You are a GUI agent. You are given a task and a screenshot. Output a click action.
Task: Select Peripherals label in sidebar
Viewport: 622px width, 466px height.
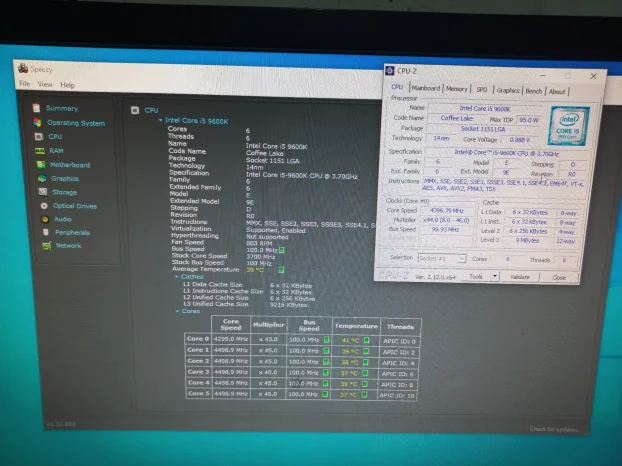pyautogui.click(x=72, y=232)
